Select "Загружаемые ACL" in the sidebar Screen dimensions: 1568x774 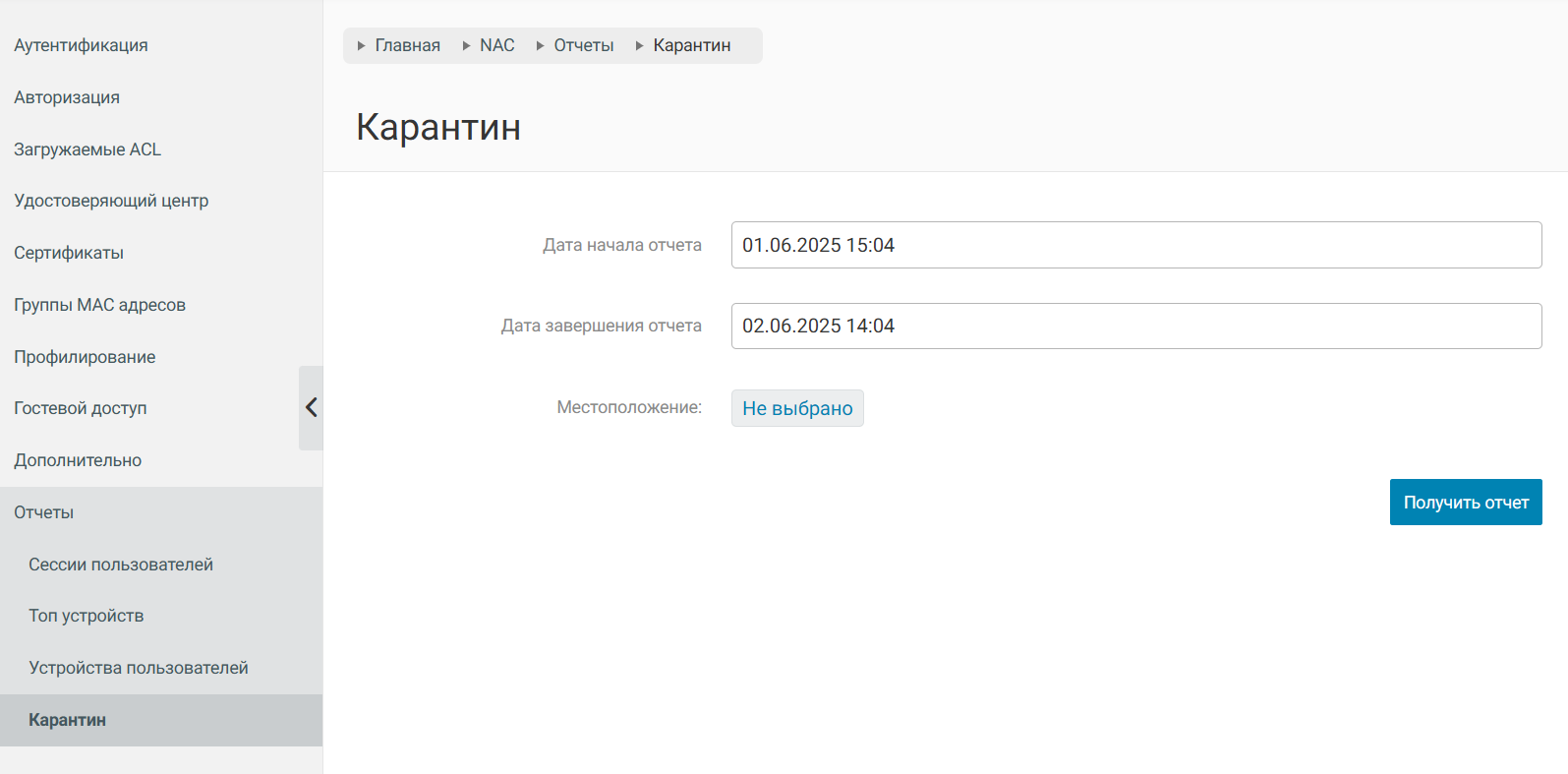pyautogui.click(x=87, y=149)
